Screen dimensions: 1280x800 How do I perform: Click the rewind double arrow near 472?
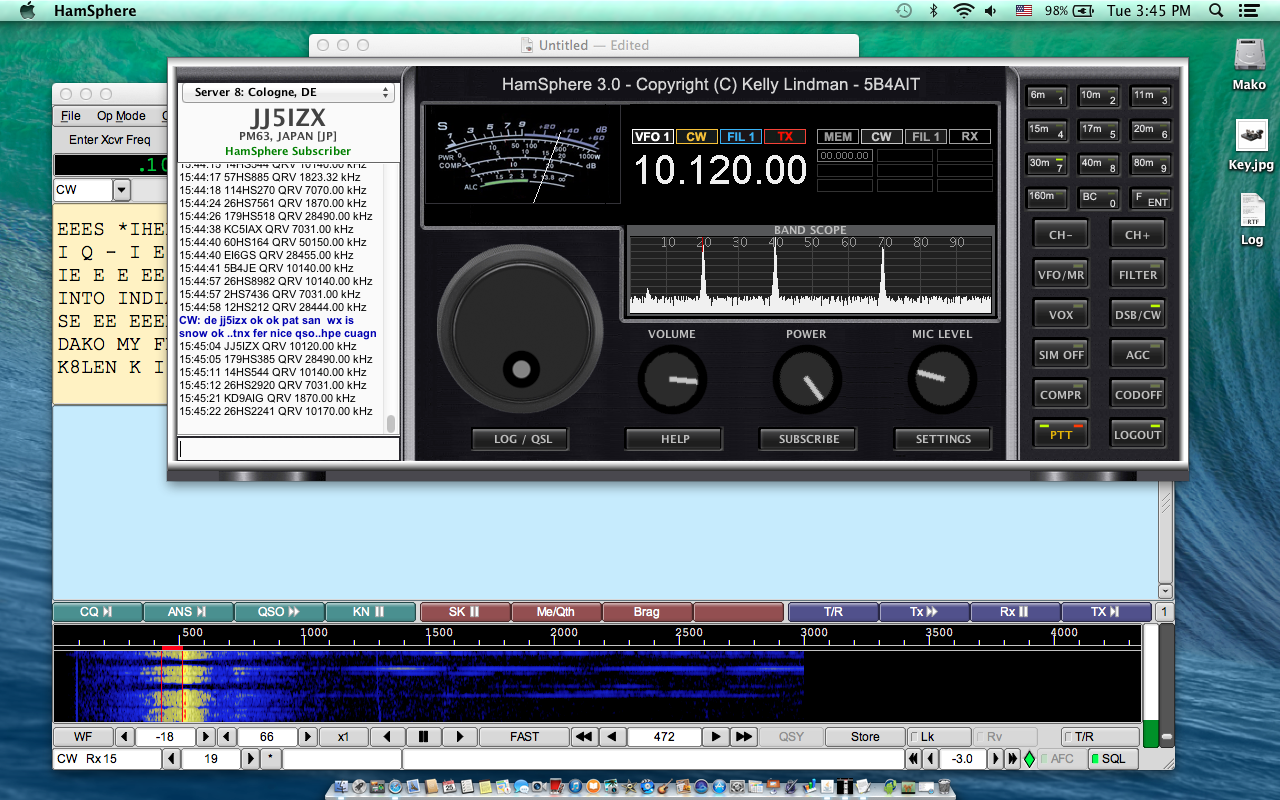tap(584, 737)
